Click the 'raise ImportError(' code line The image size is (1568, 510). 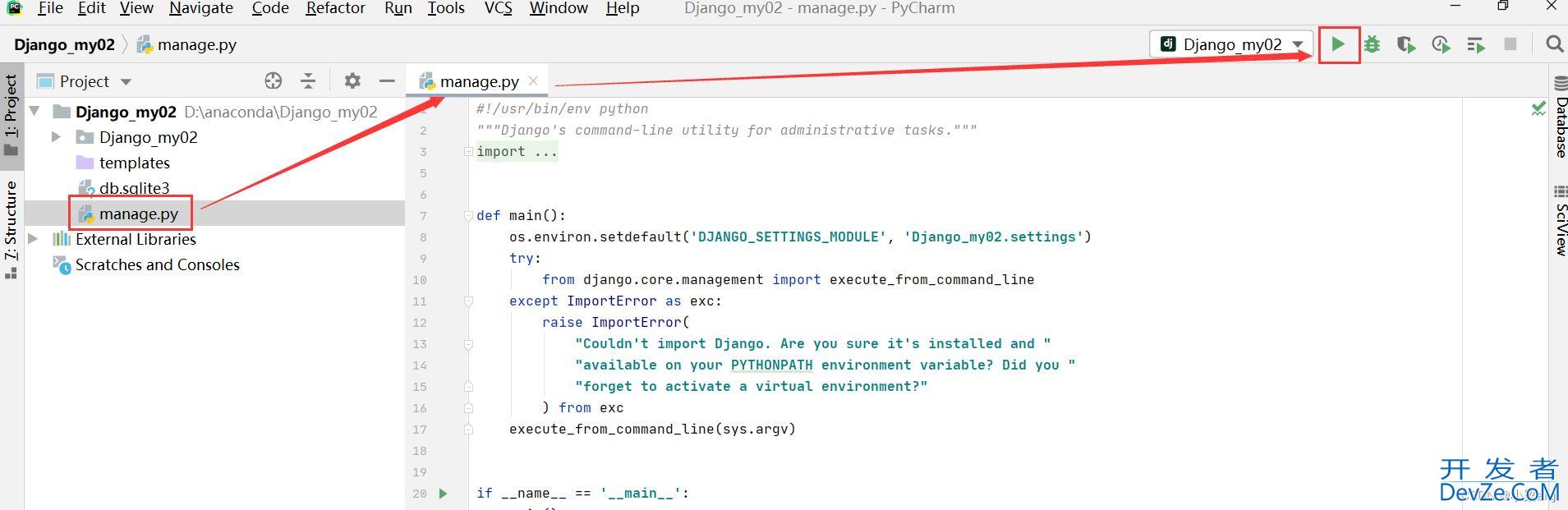pyautogui.click(x=616, y=322)
